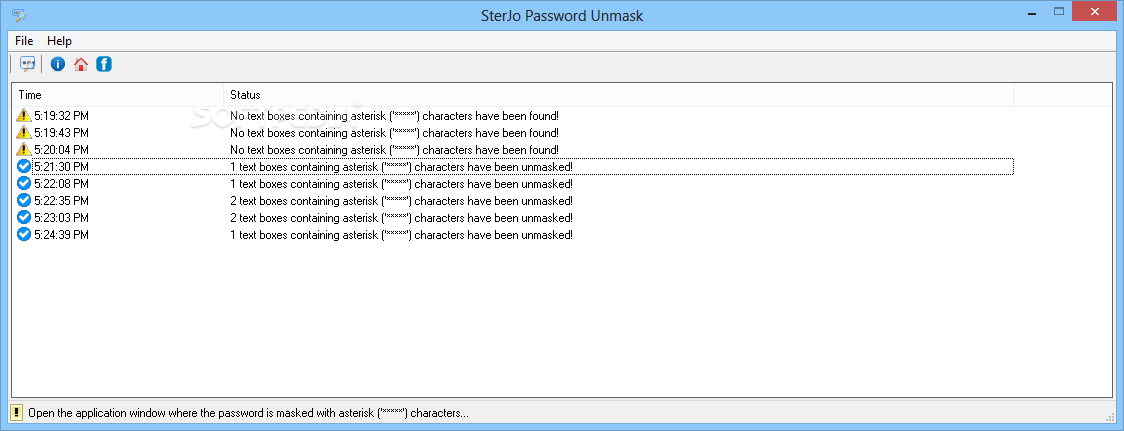Image resolution: width=1124 pixels, height=431 pixels.
Task: Open the File menu
Action: (24, 41)
